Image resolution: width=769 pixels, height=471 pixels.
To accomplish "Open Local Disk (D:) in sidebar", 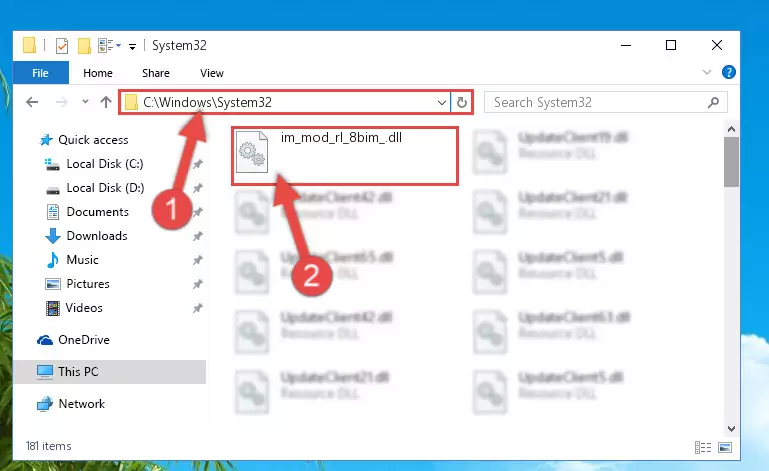I will coord(105,188).
